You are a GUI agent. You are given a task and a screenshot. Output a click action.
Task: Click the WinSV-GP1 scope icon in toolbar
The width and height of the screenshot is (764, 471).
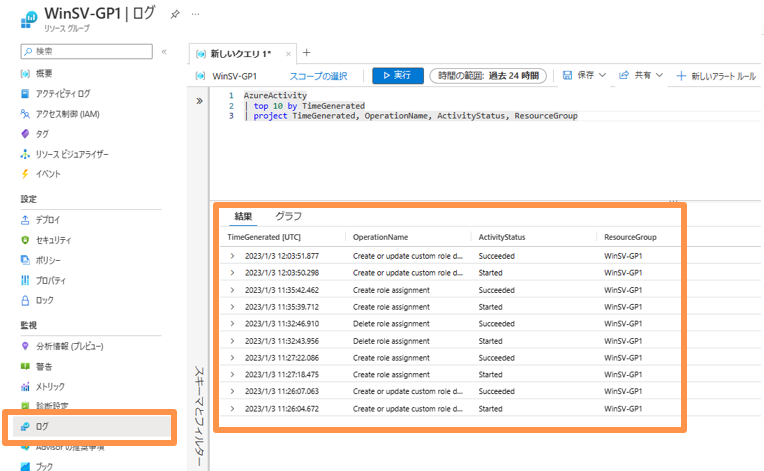click(x=200, y=76)
